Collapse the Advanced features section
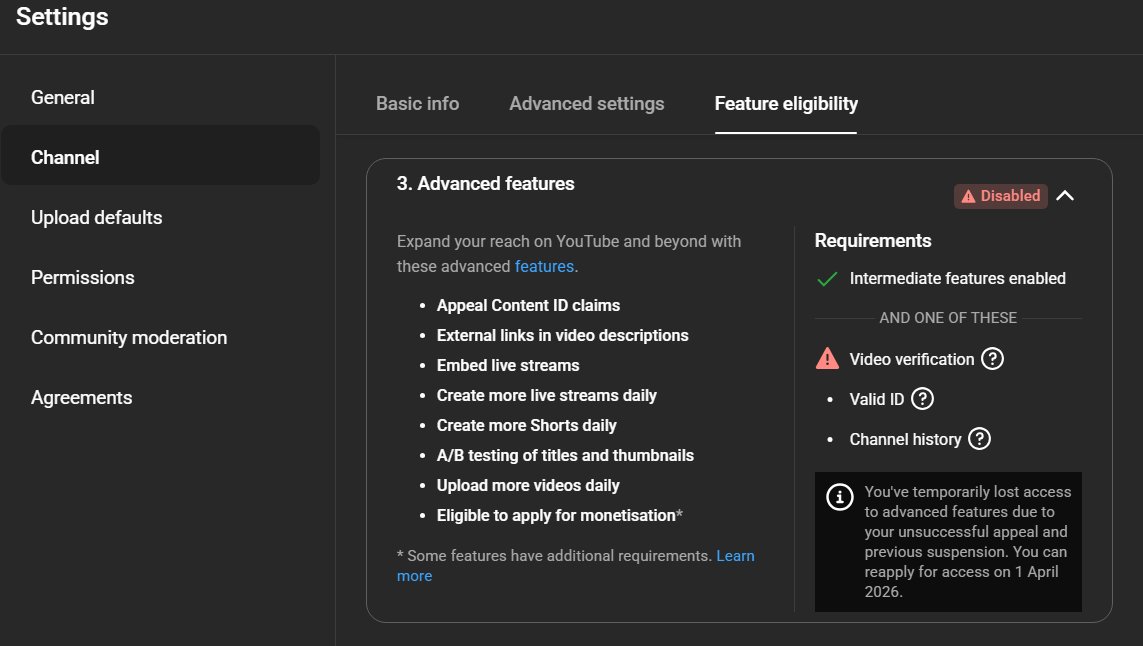 tap(1065, 196)
